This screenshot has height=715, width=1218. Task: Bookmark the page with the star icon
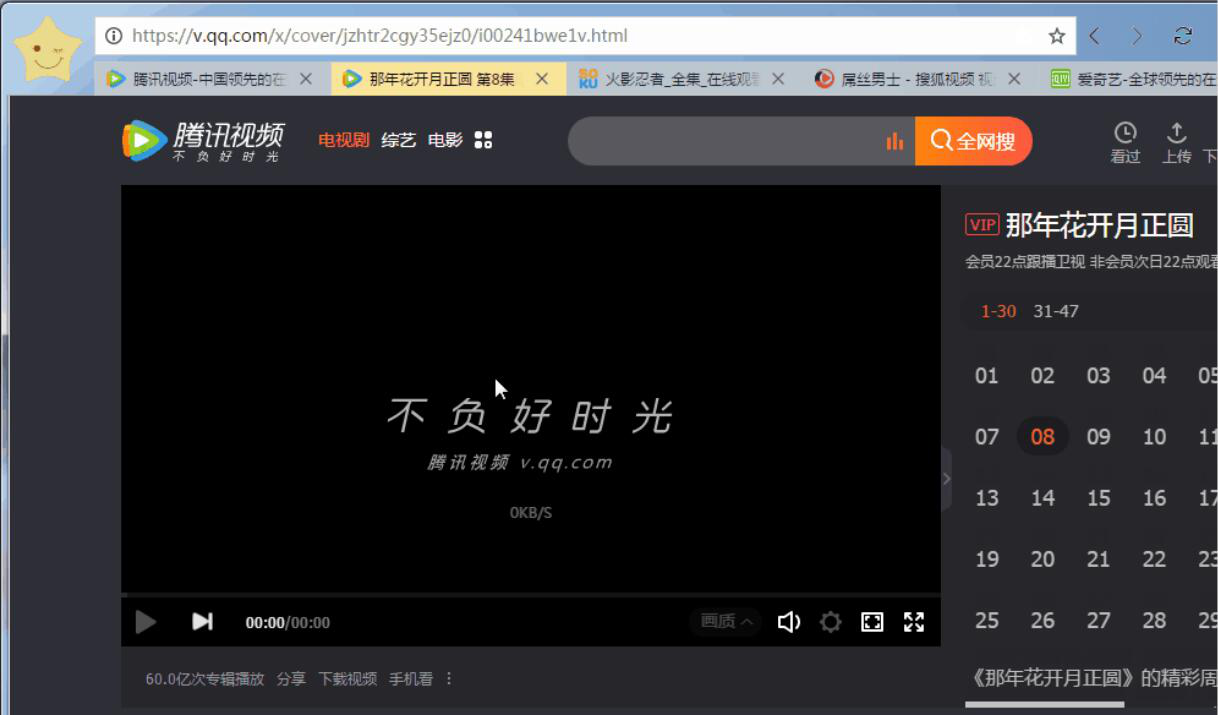(1056, 34)
